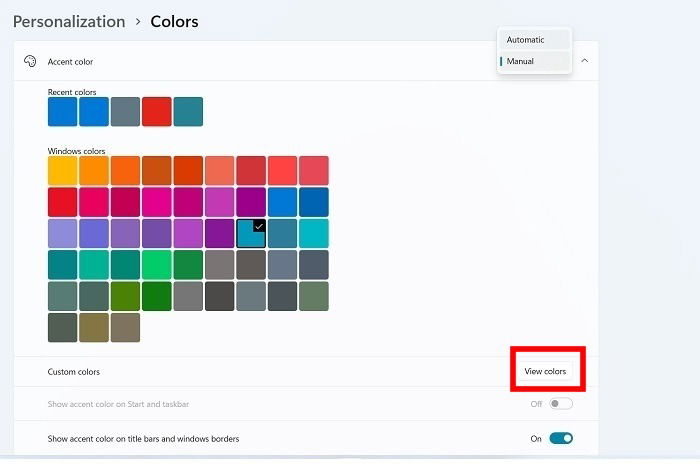Collapse the Accent color section chevron
This screenshot has width=700, height=470.
[x=584, y=61]
